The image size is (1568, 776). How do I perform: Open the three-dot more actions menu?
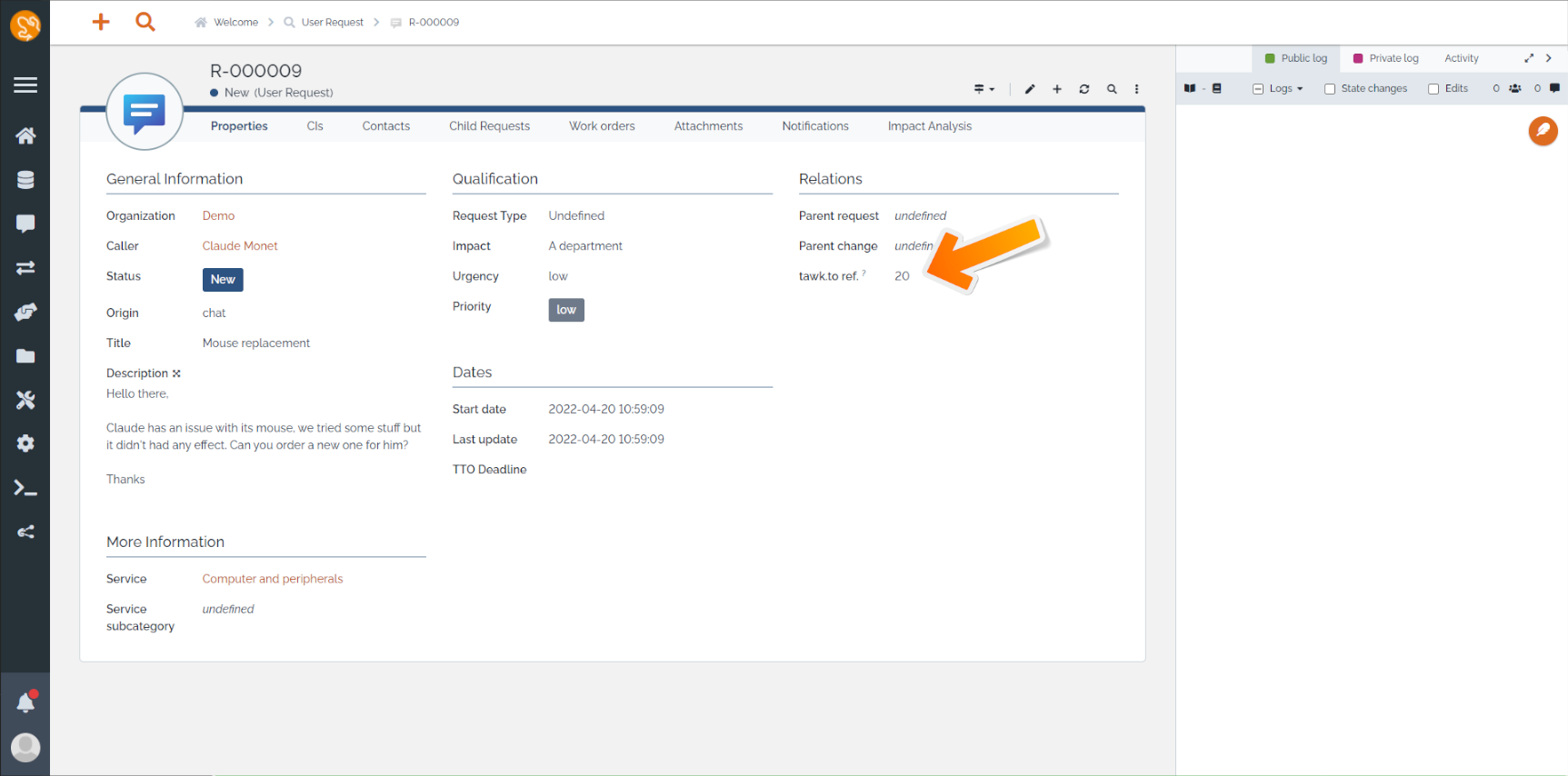click(x=1136, y=89)
